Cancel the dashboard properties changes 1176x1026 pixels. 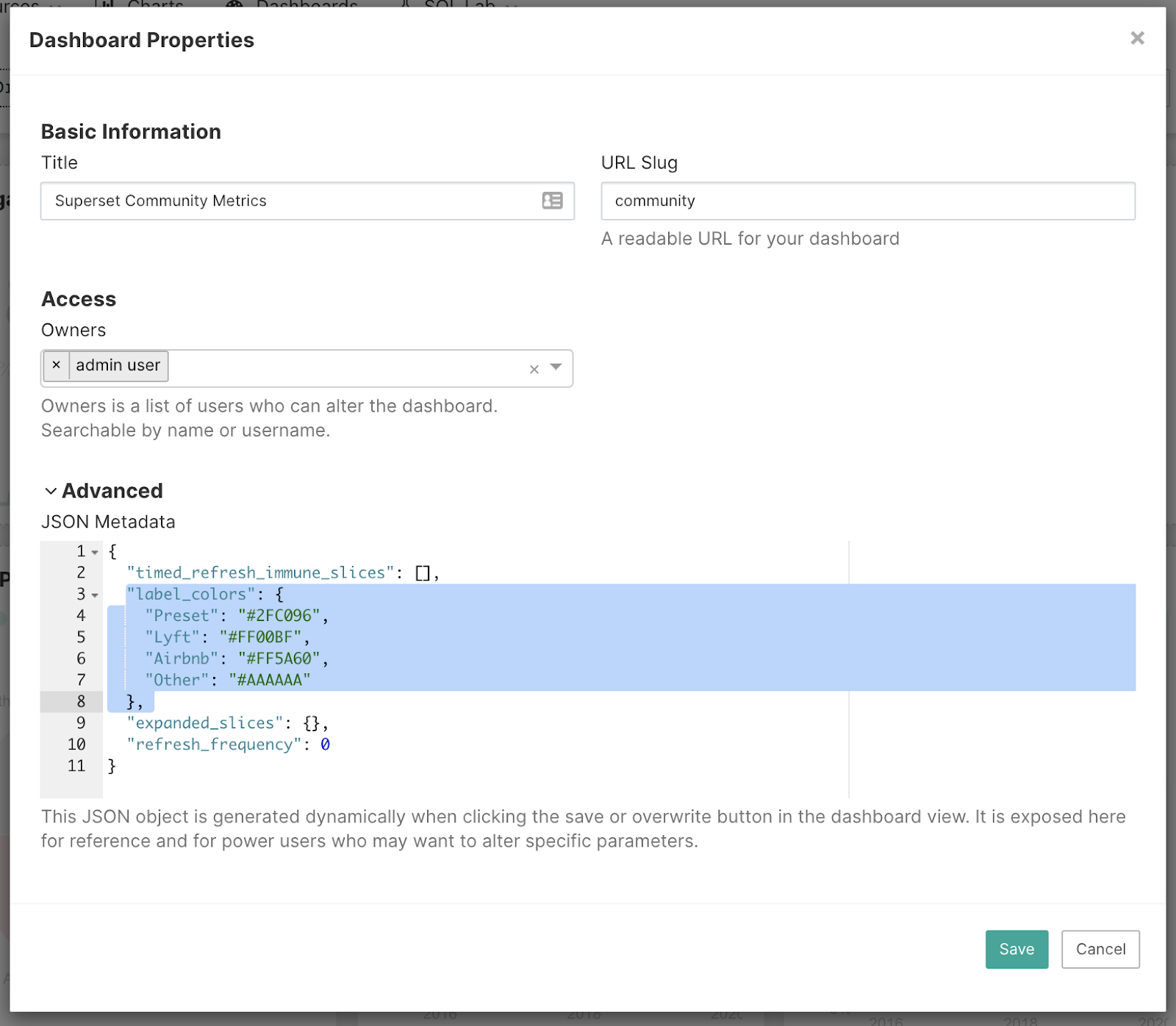pos(1100,949)
